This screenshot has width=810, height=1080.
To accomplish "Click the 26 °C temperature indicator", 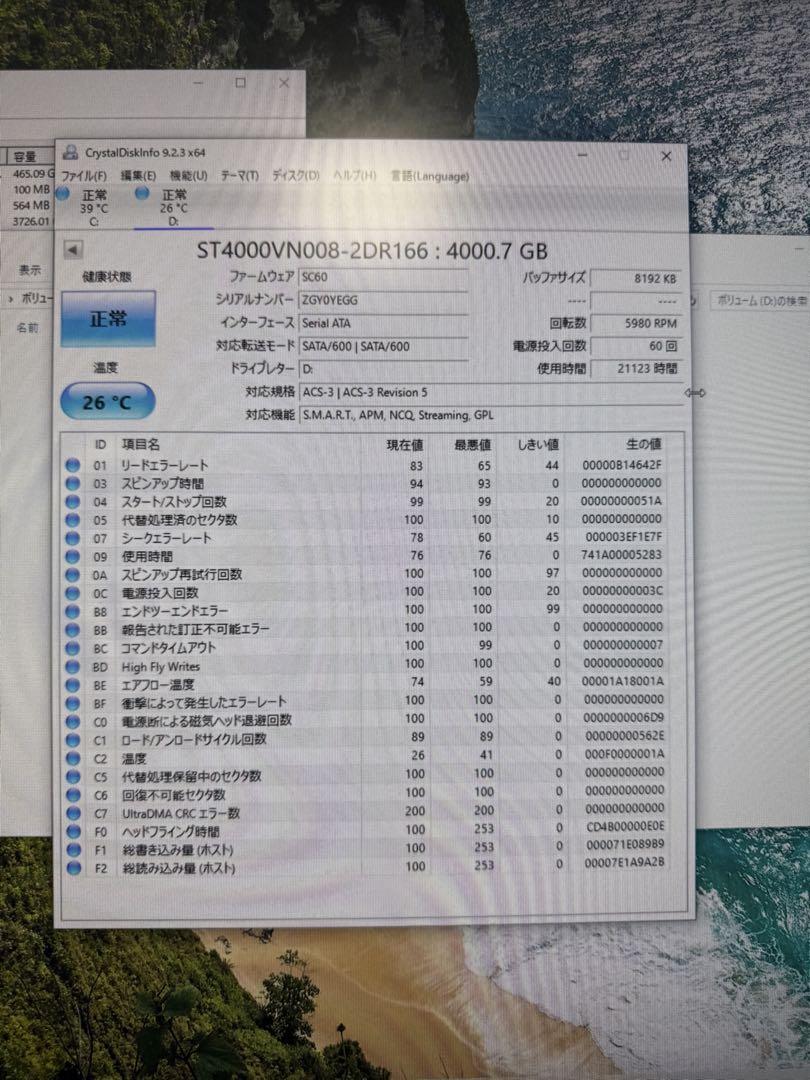I will point(107,402).
